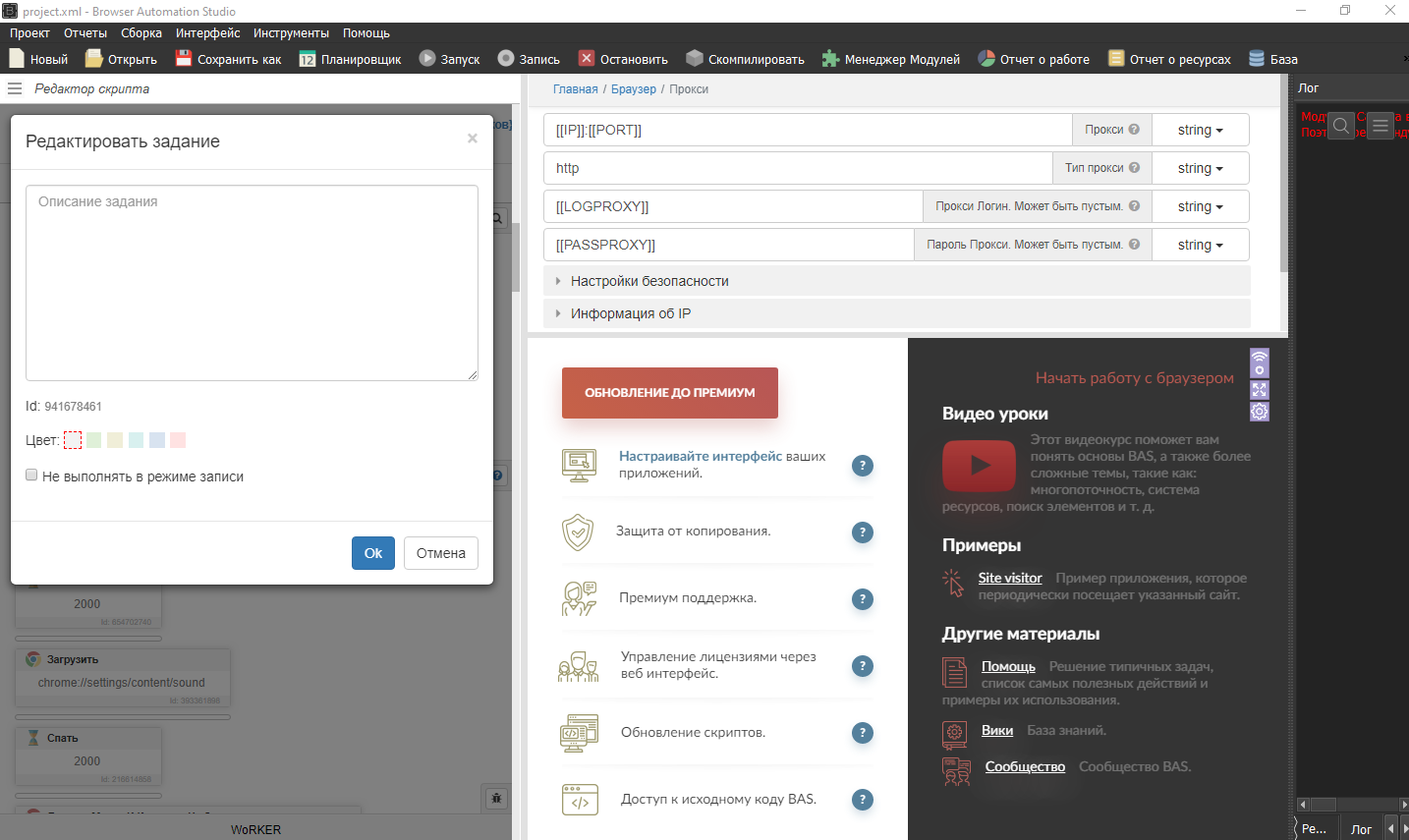This screenshot has width=1409, height=840.
Task: Click the Запись record icon
Action: [x=505, y=58]
